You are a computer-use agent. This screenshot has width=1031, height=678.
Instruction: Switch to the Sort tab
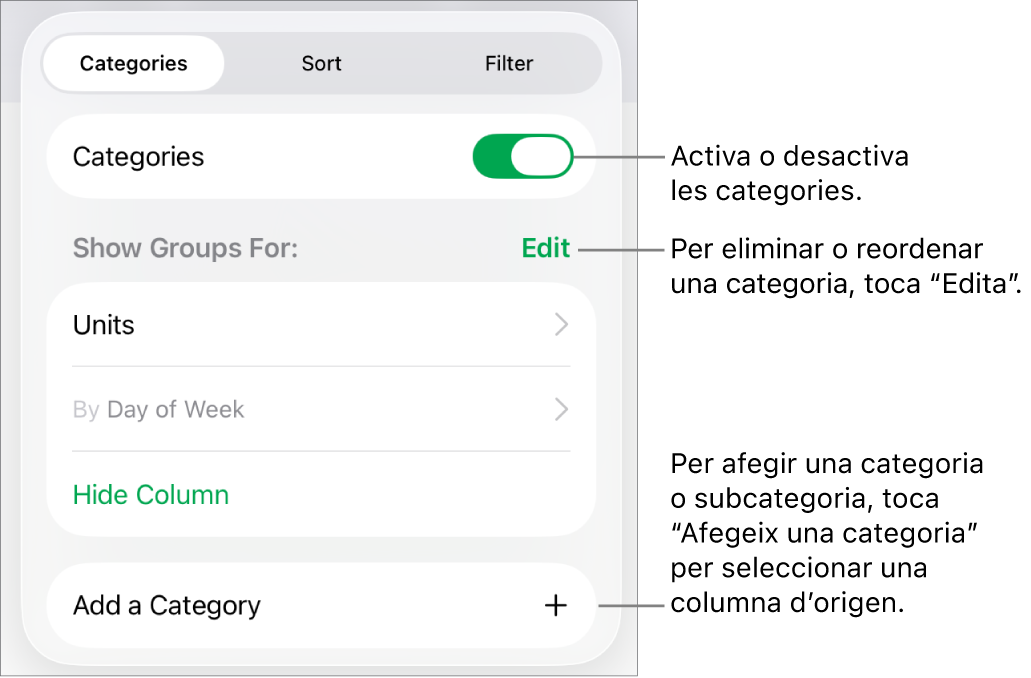321,62
